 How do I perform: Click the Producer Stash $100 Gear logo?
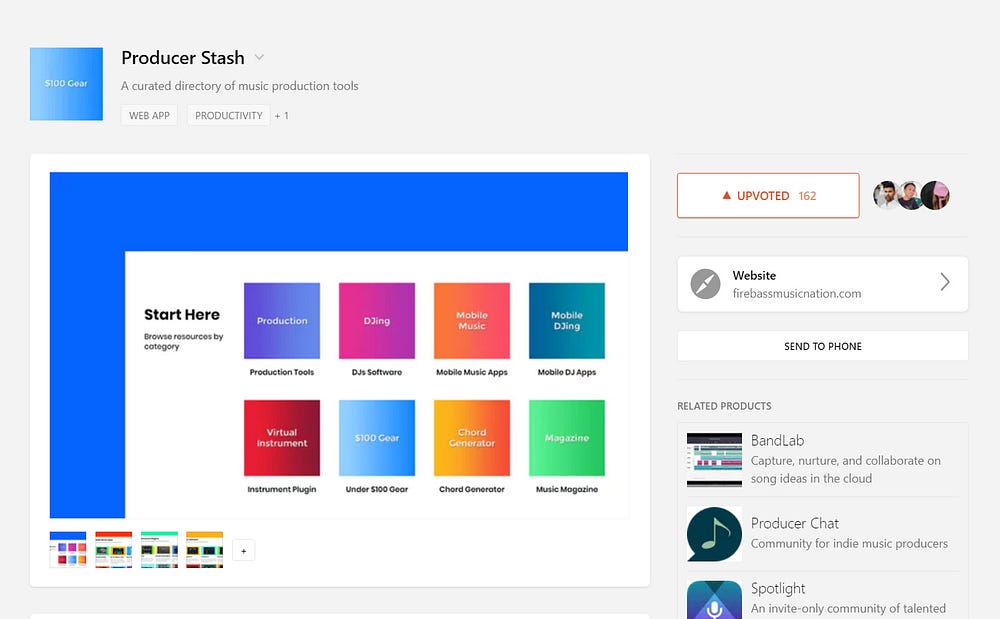point(66,84)
